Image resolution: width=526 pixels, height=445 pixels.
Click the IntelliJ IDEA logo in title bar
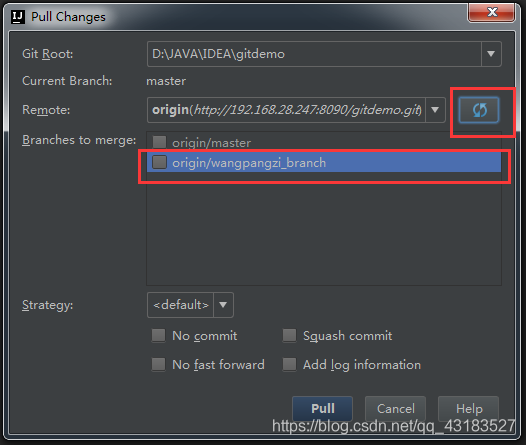[x=18, y=17]
